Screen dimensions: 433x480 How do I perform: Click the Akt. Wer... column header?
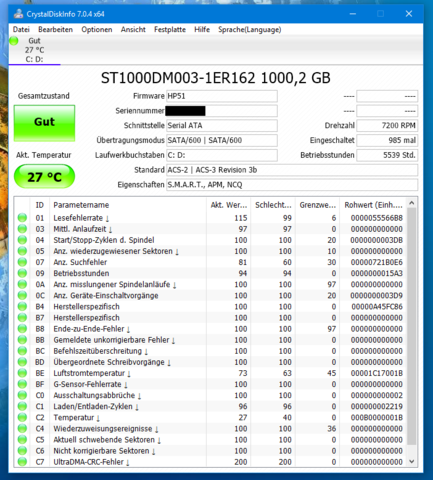(229, 205)
